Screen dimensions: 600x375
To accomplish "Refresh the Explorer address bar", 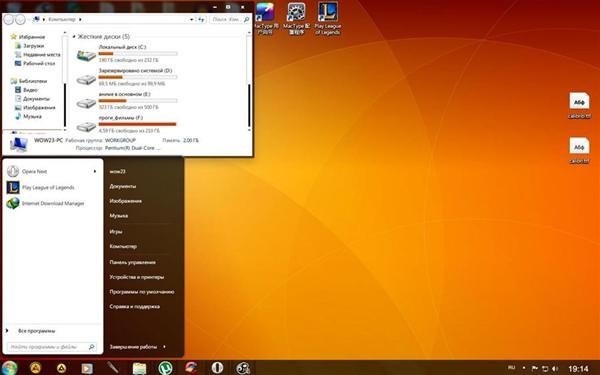I will coord(201,19).
